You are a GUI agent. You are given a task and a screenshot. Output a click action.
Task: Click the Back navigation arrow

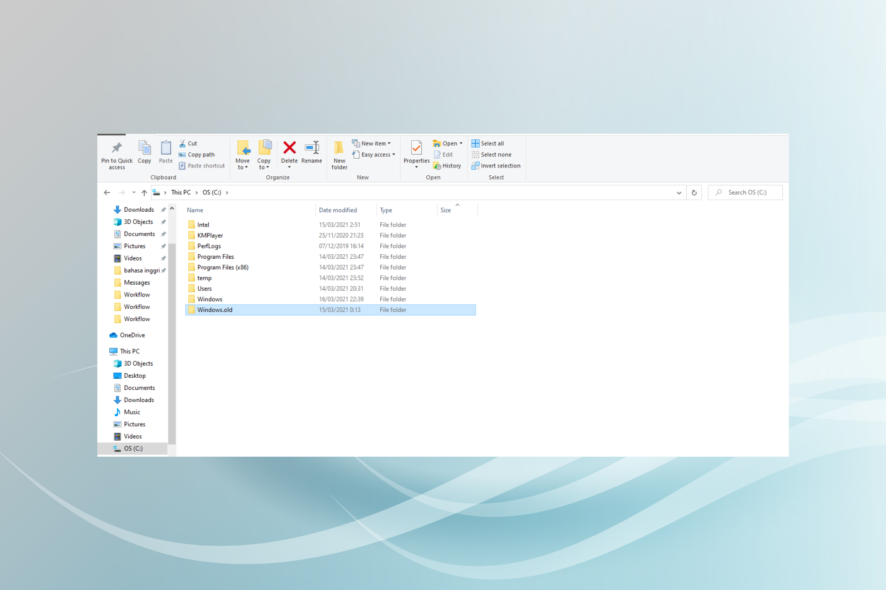coord(106,191)
